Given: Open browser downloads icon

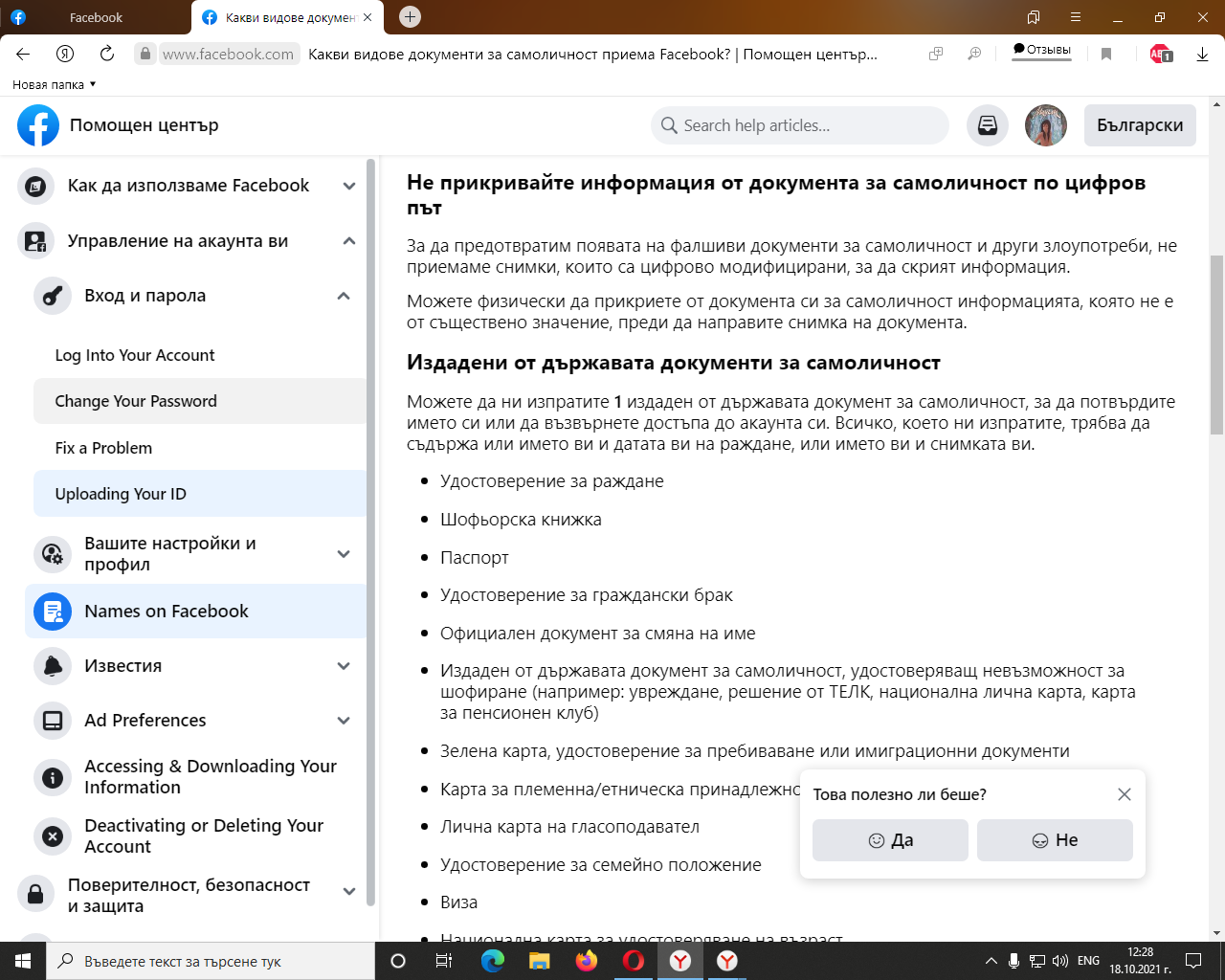Looking at the screenshot, I should click(1203, 55).
